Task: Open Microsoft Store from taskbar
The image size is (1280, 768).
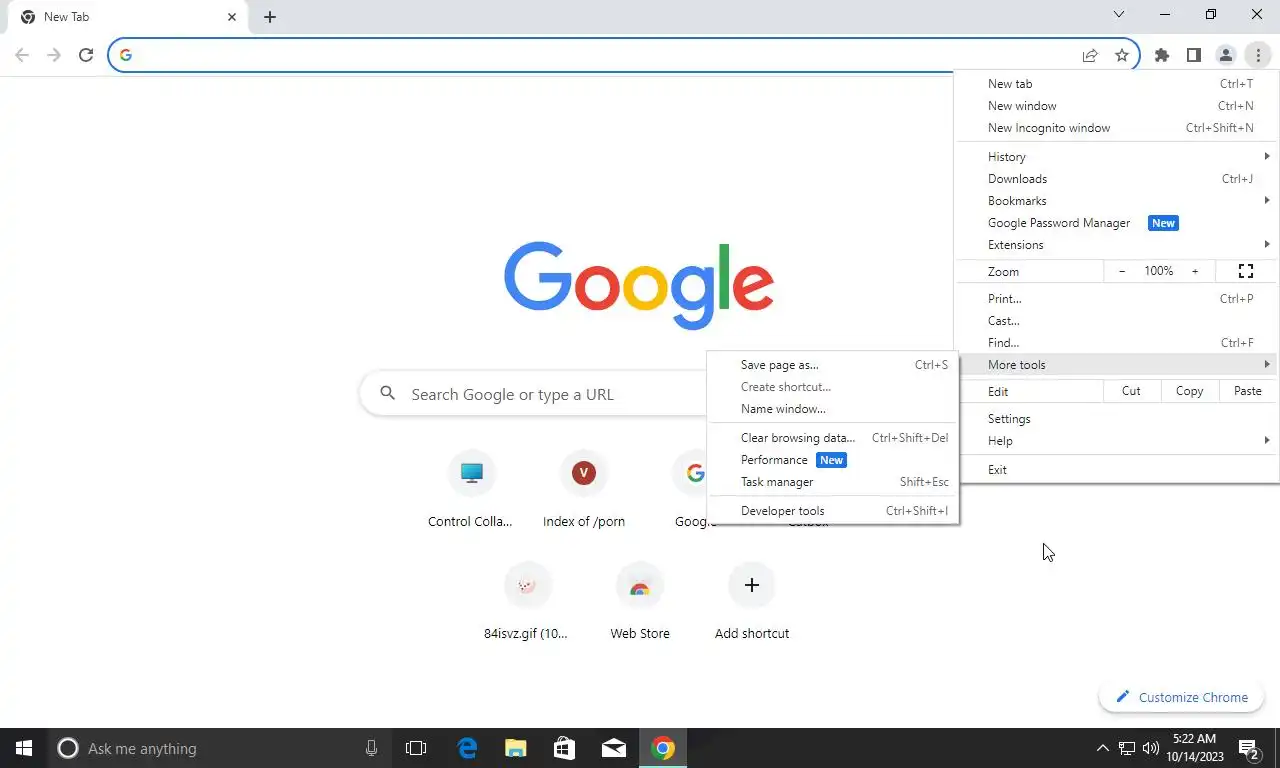Action: [x=564, y=748]
